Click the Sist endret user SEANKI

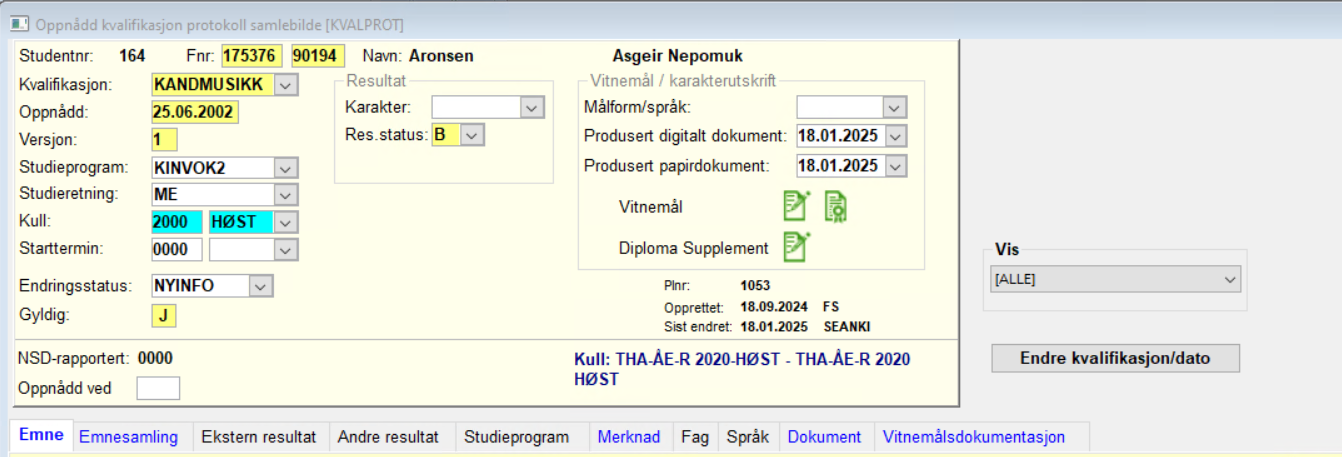[848, 327]
